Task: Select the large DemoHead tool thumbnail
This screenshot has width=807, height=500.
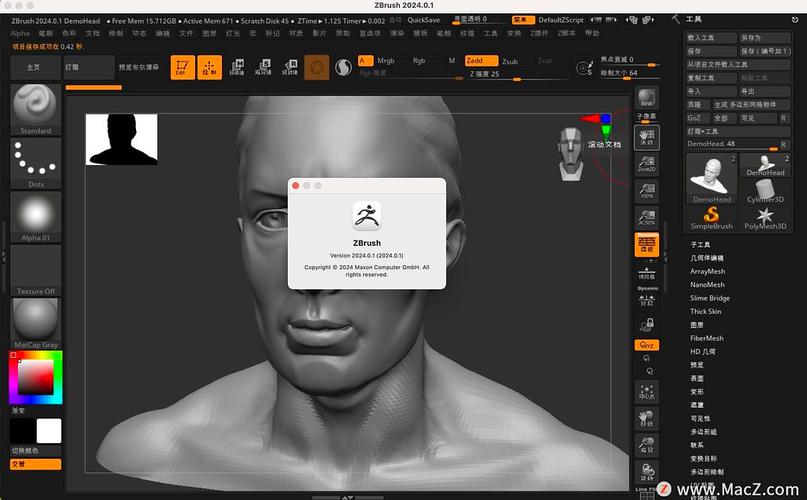Action: tap(712, 178)
